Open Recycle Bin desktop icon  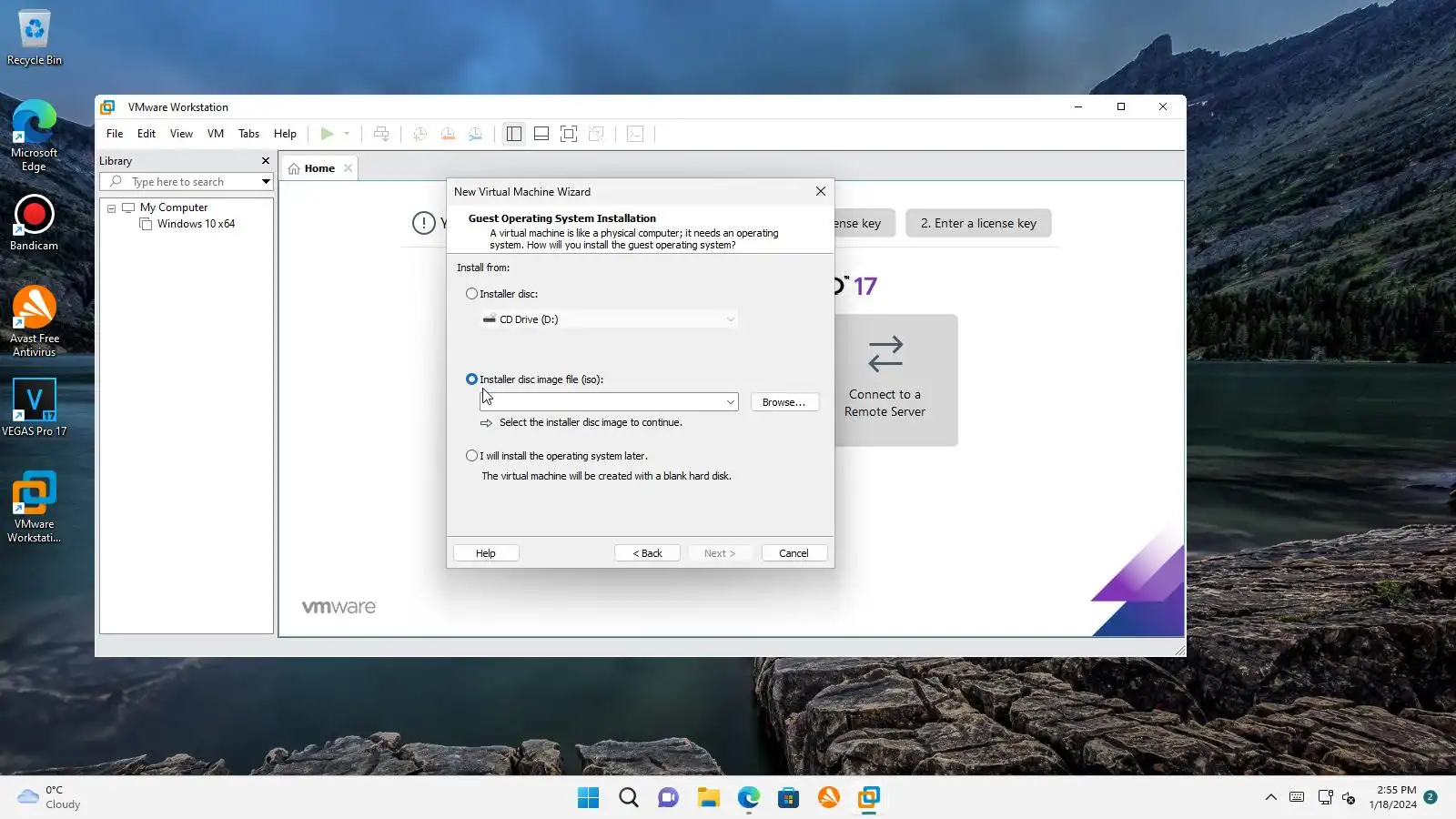click(x=35, y=38)
